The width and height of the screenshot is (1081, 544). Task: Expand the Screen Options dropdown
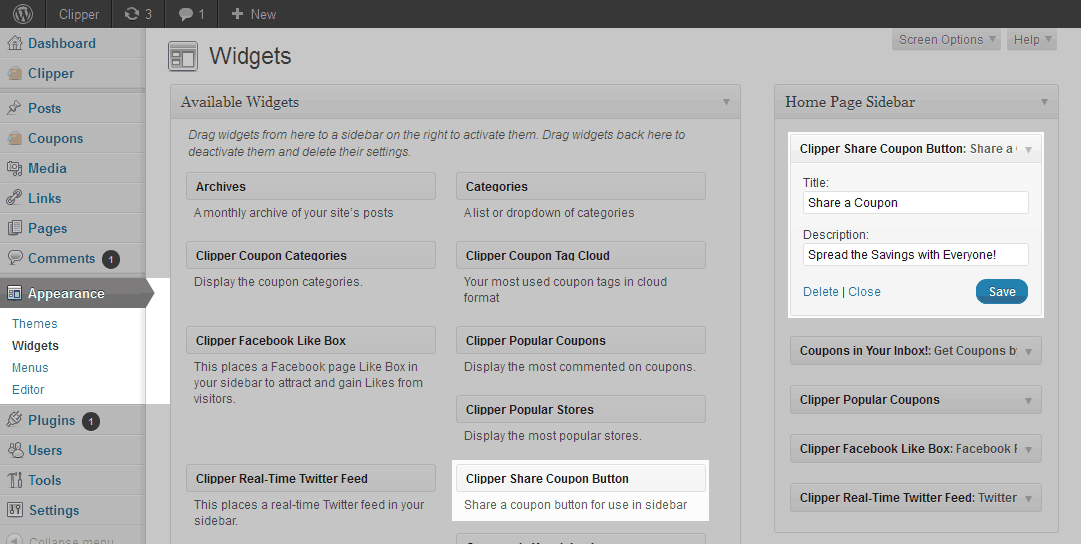(x=947, y=40)
